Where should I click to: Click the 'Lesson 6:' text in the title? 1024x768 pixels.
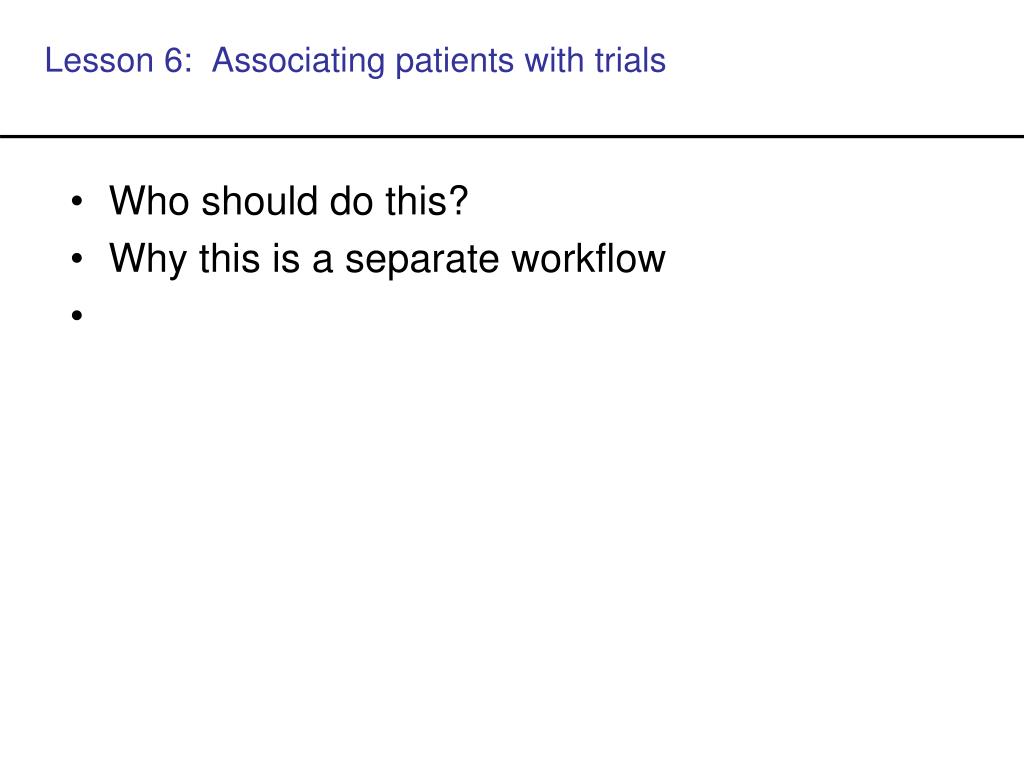[119, 60]
